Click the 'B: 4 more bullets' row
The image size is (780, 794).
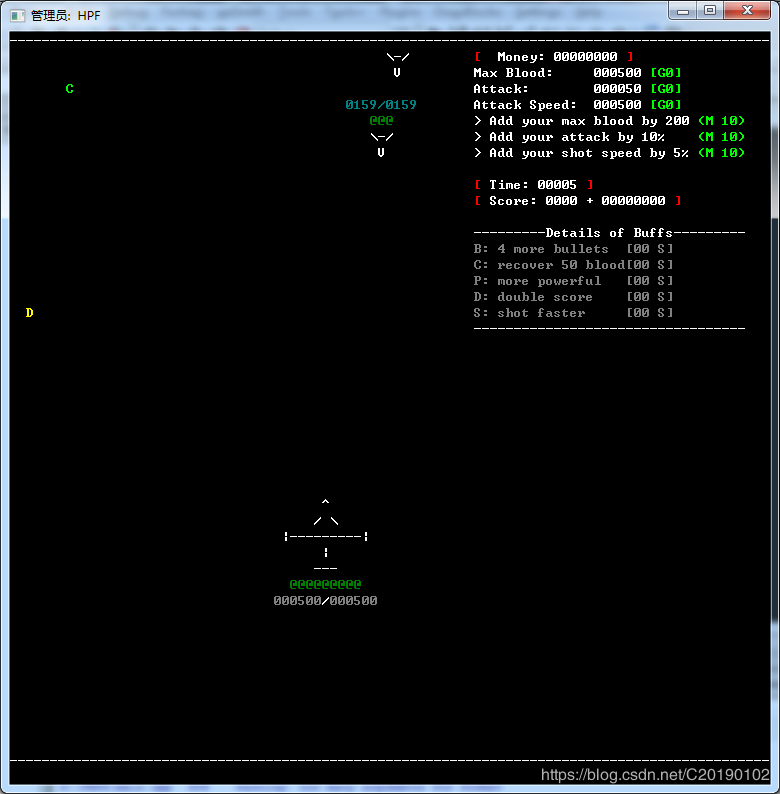573,249
